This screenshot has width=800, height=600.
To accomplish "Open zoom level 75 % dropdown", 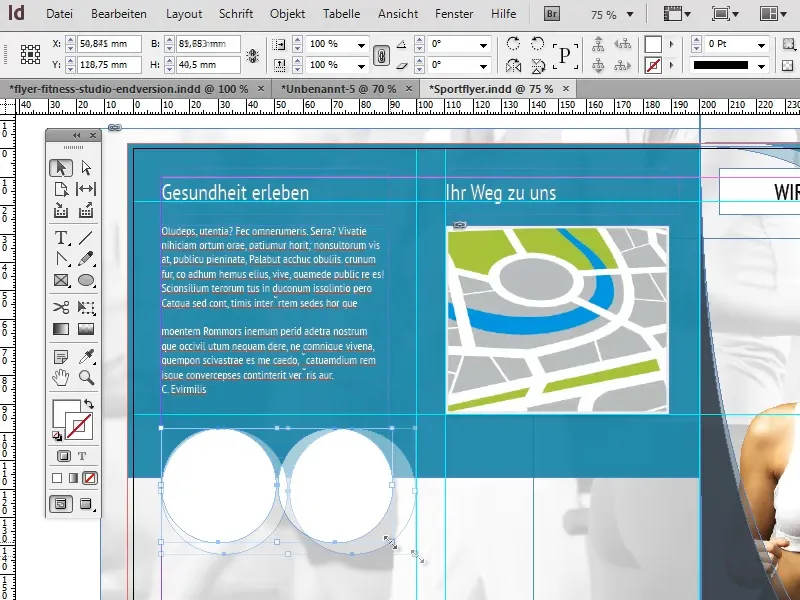I will tap(630, 15).
